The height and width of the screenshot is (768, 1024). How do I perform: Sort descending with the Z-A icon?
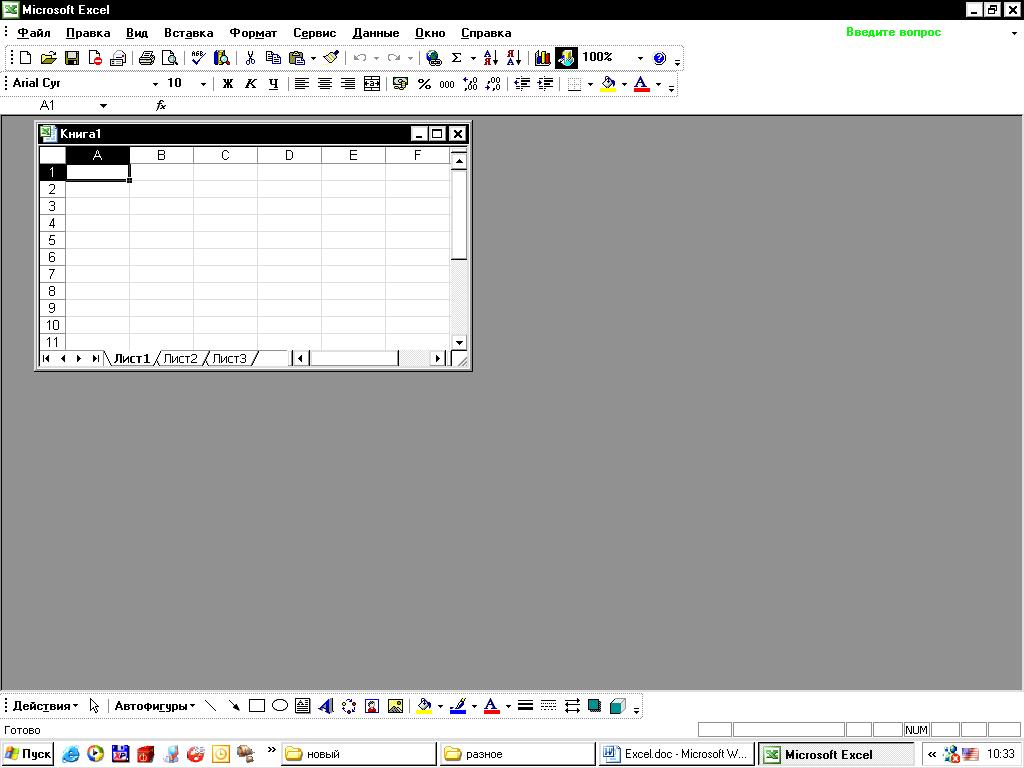coord(514,58)
